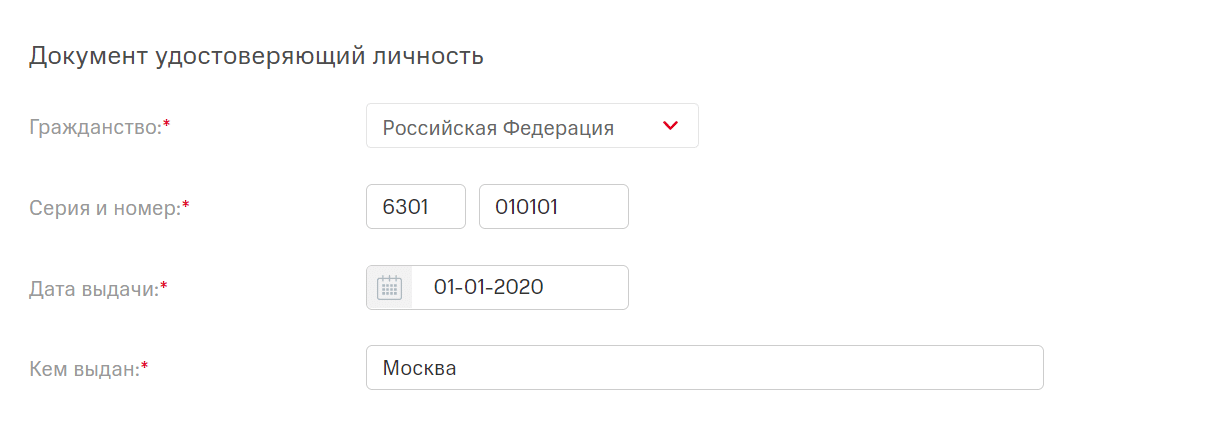Click the Документ удостоверяющий личность heading
1230x440 pixels.
point(256,56)
